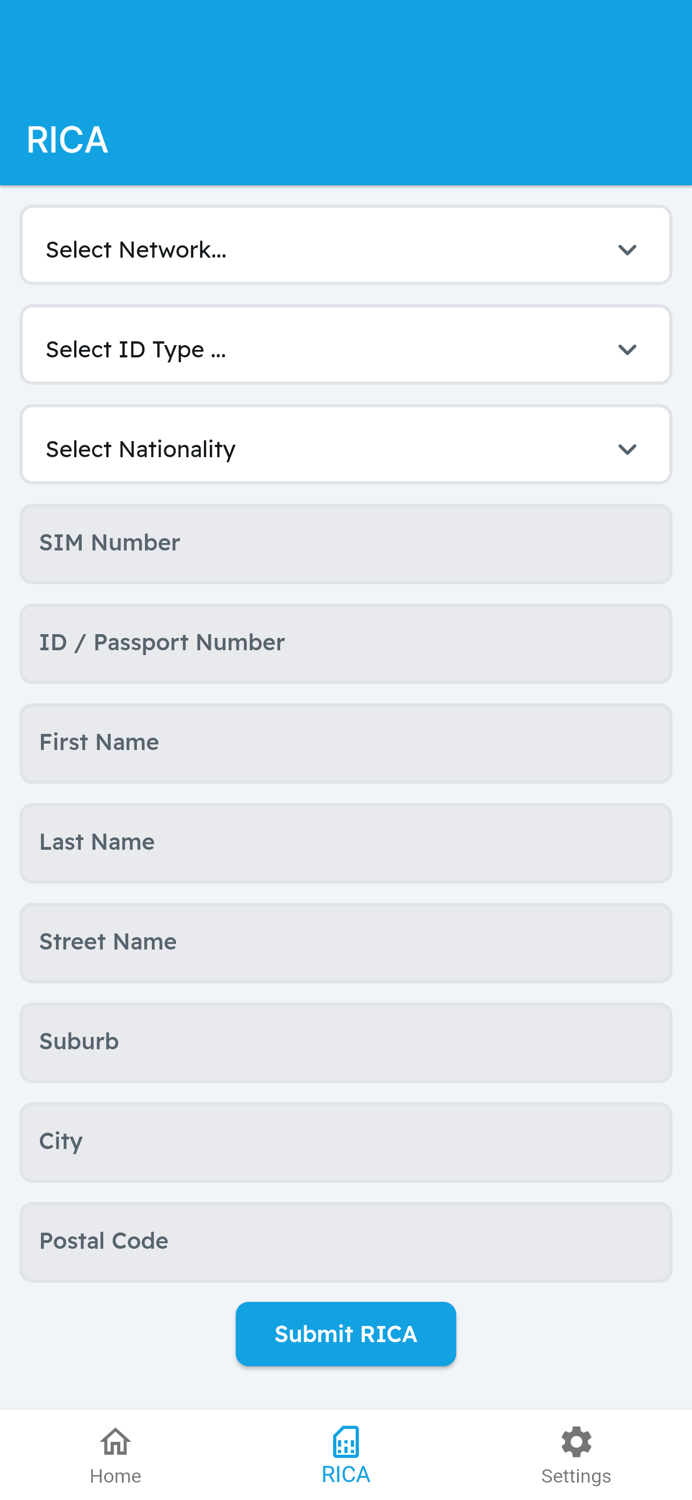692x1500 pixels.
Task: Tap the Home house icon
Action: (115, 1441)
